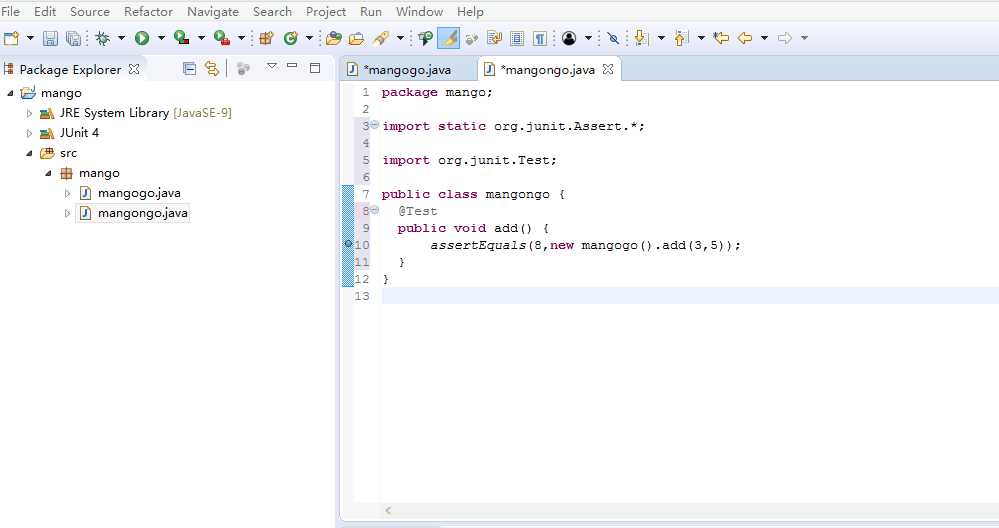Expand mangogo.java tree node arrow

(68, 193)
